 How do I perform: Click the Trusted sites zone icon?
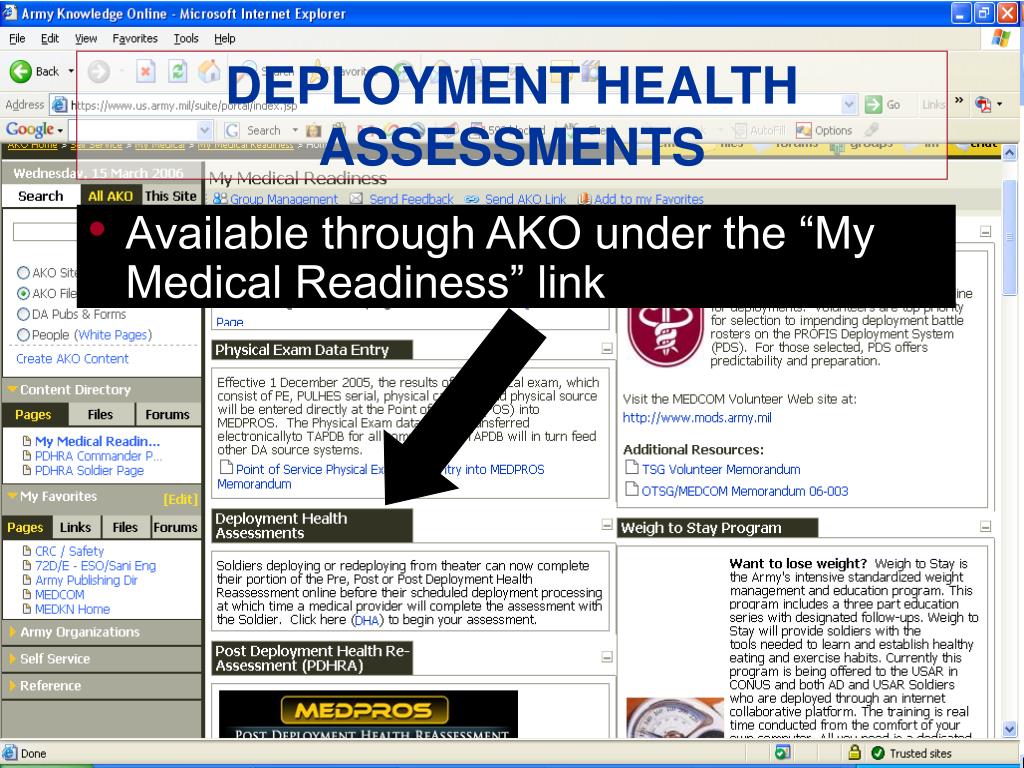click(878, 753)
